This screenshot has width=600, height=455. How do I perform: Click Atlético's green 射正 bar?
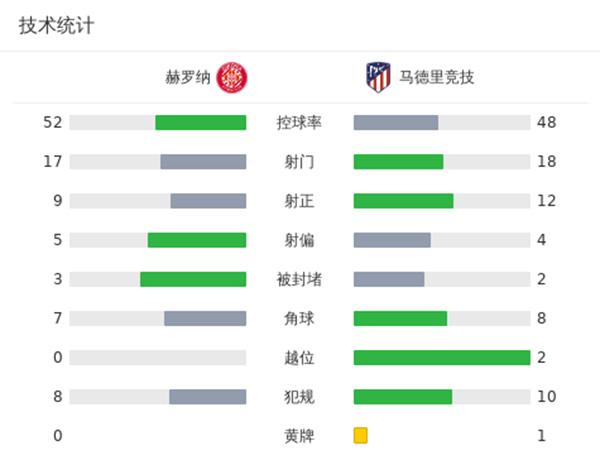(403, 201)
